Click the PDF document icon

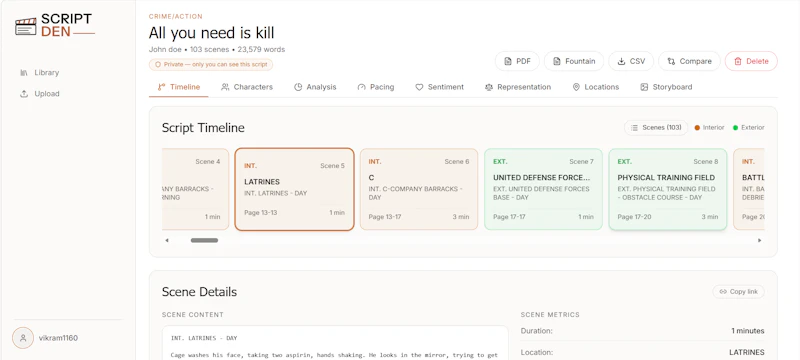coord(508,61)
